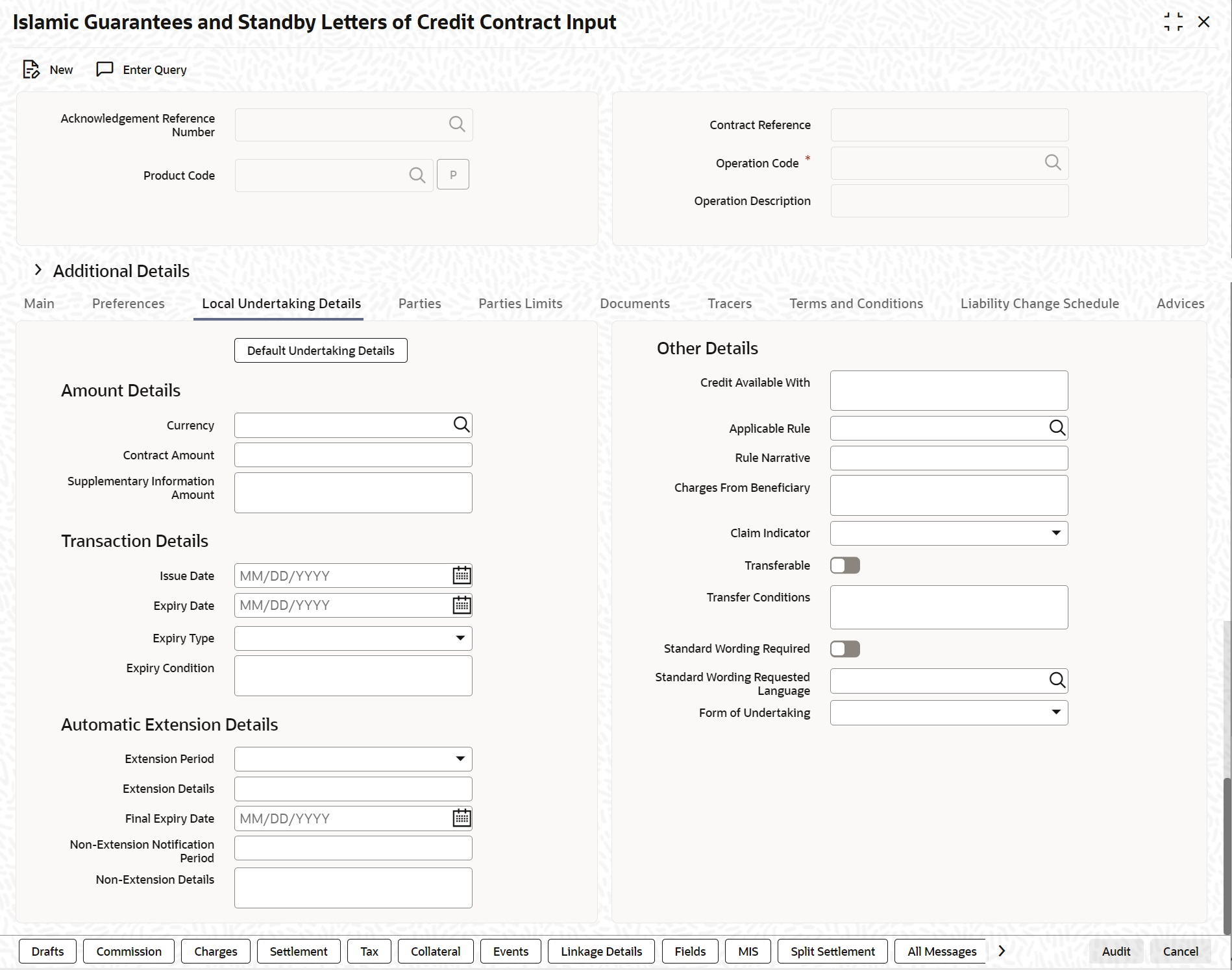Click the Settlement button
The height and width of the screenshot is (970, 1232).
[x=299, y=951]
